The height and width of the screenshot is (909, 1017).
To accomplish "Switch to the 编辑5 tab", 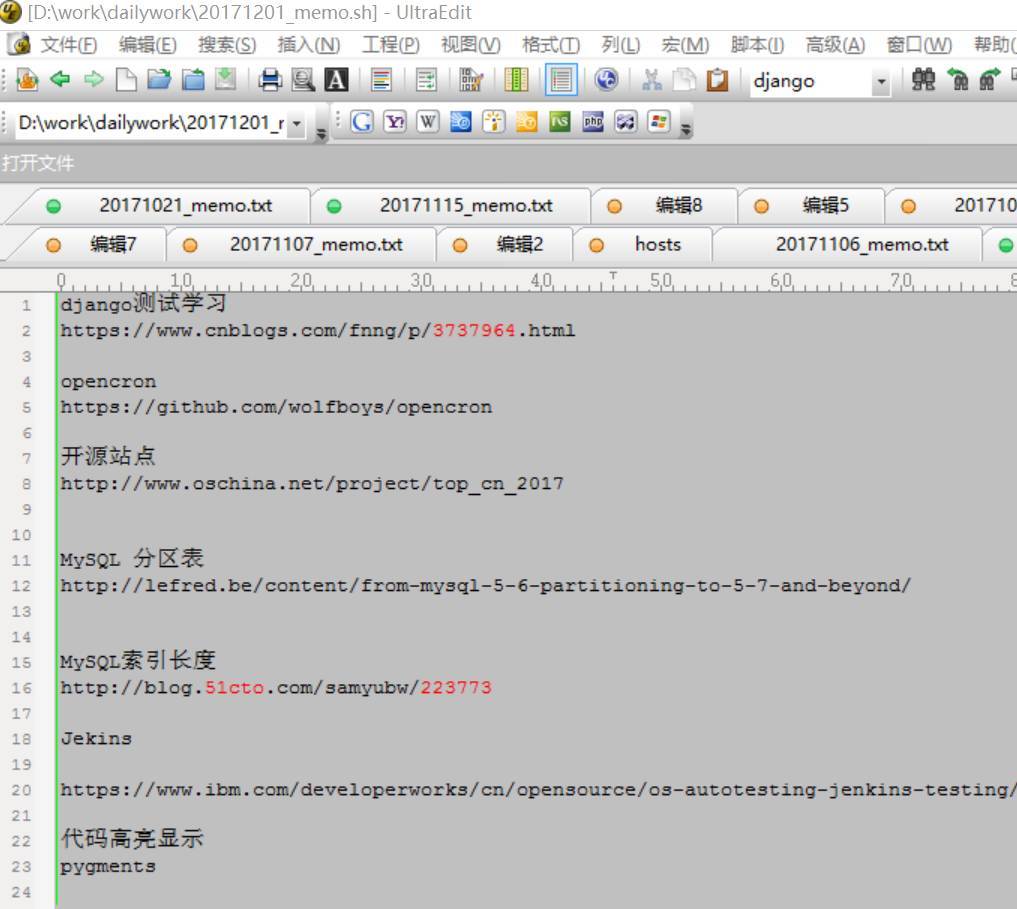I will point(811,206).
